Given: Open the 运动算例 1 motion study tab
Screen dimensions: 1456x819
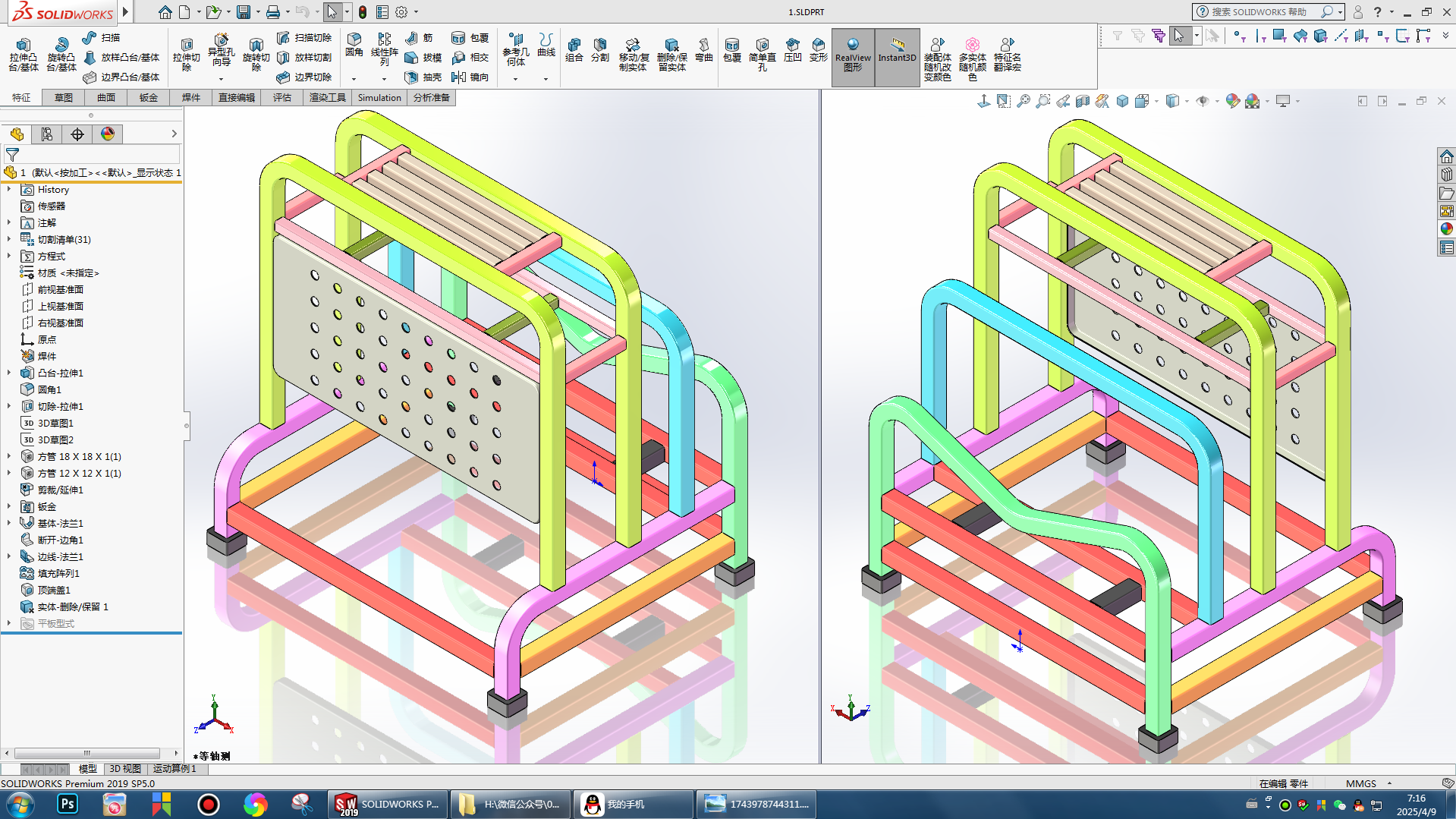Looking at the screenshot, I should pyautogui.click(x=175, y=769).
